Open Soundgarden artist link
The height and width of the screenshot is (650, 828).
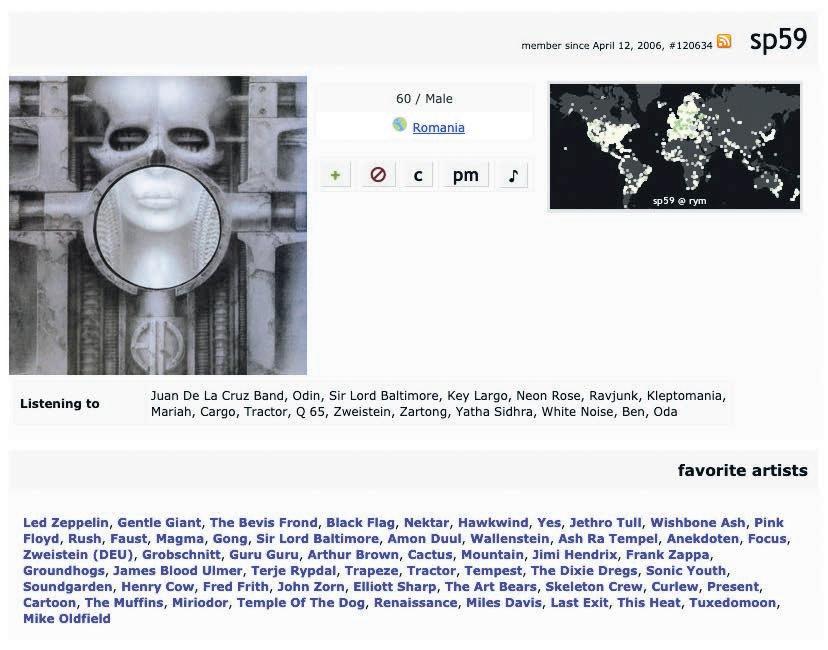tap(68, 587)
